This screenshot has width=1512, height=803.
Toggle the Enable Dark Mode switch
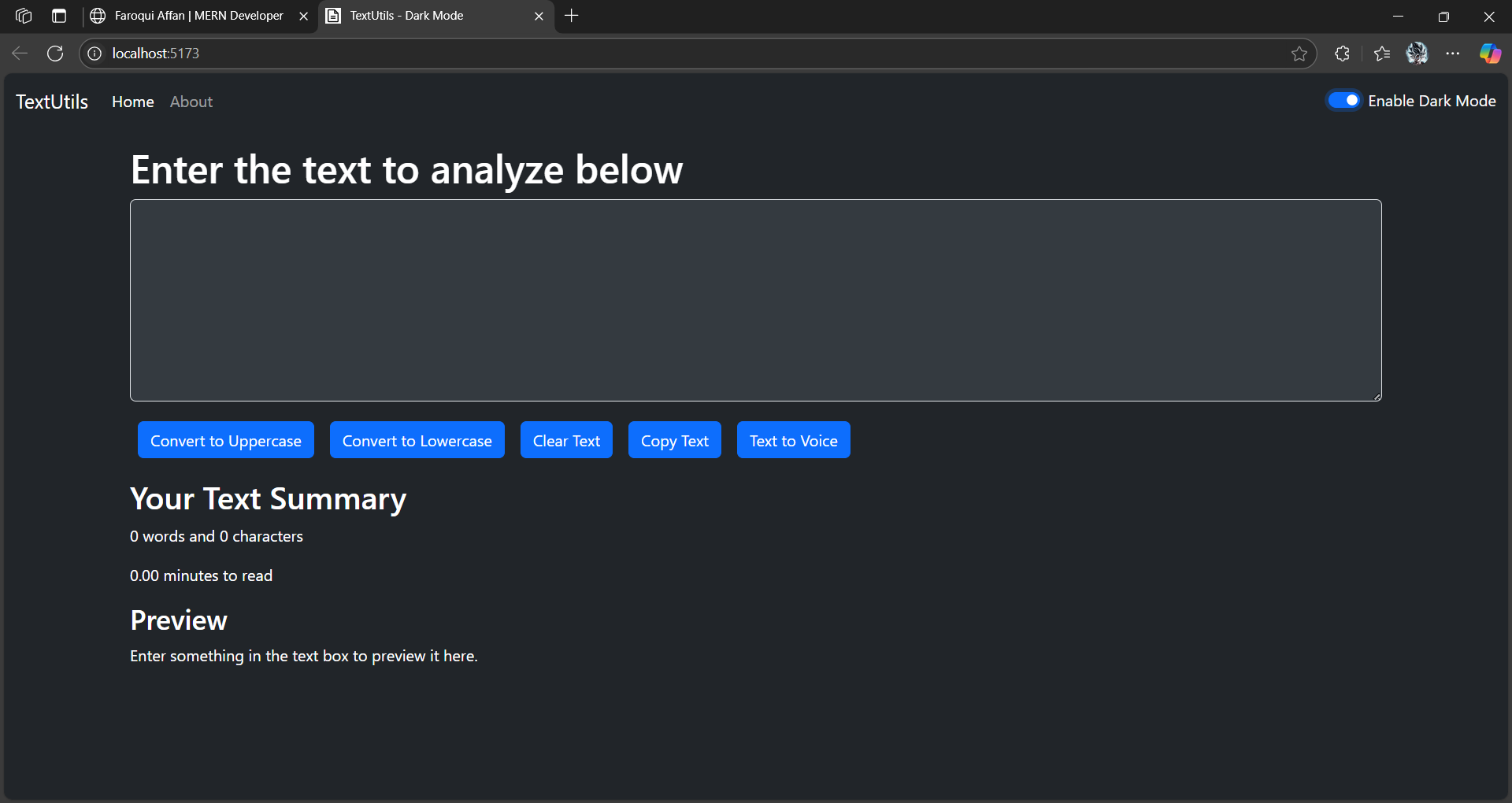1343,101
